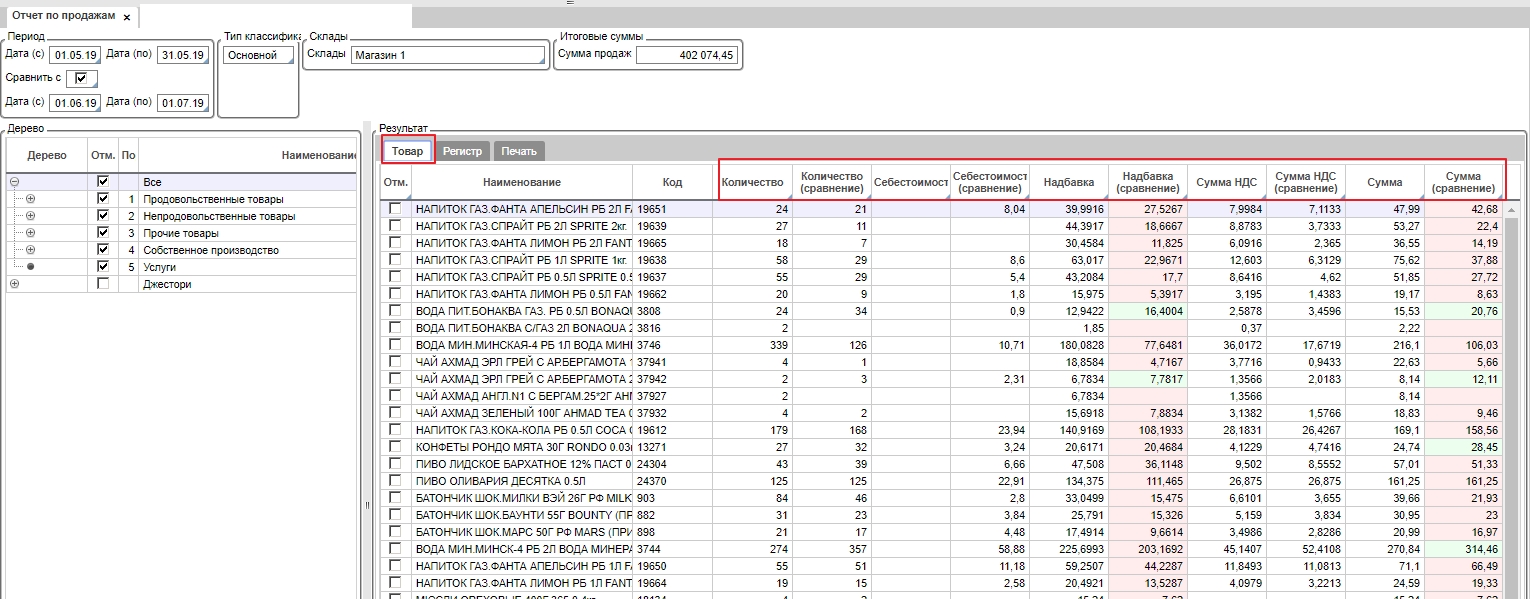
Task: Open the Склады Магазин 1 dropdown
Action: [448, 55]
